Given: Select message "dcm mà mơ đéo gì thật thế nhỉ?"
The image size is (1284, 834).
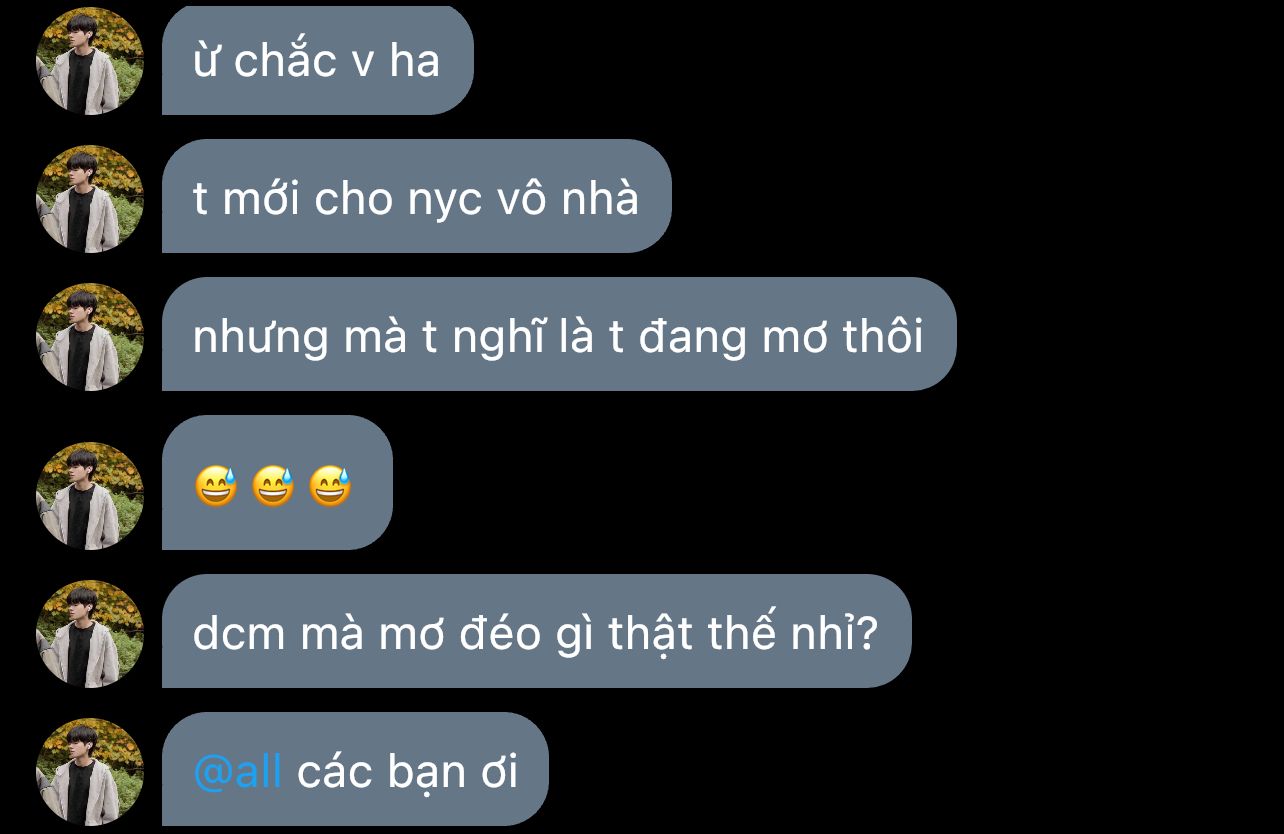Looking at the screenshot, I should point(536,631).
